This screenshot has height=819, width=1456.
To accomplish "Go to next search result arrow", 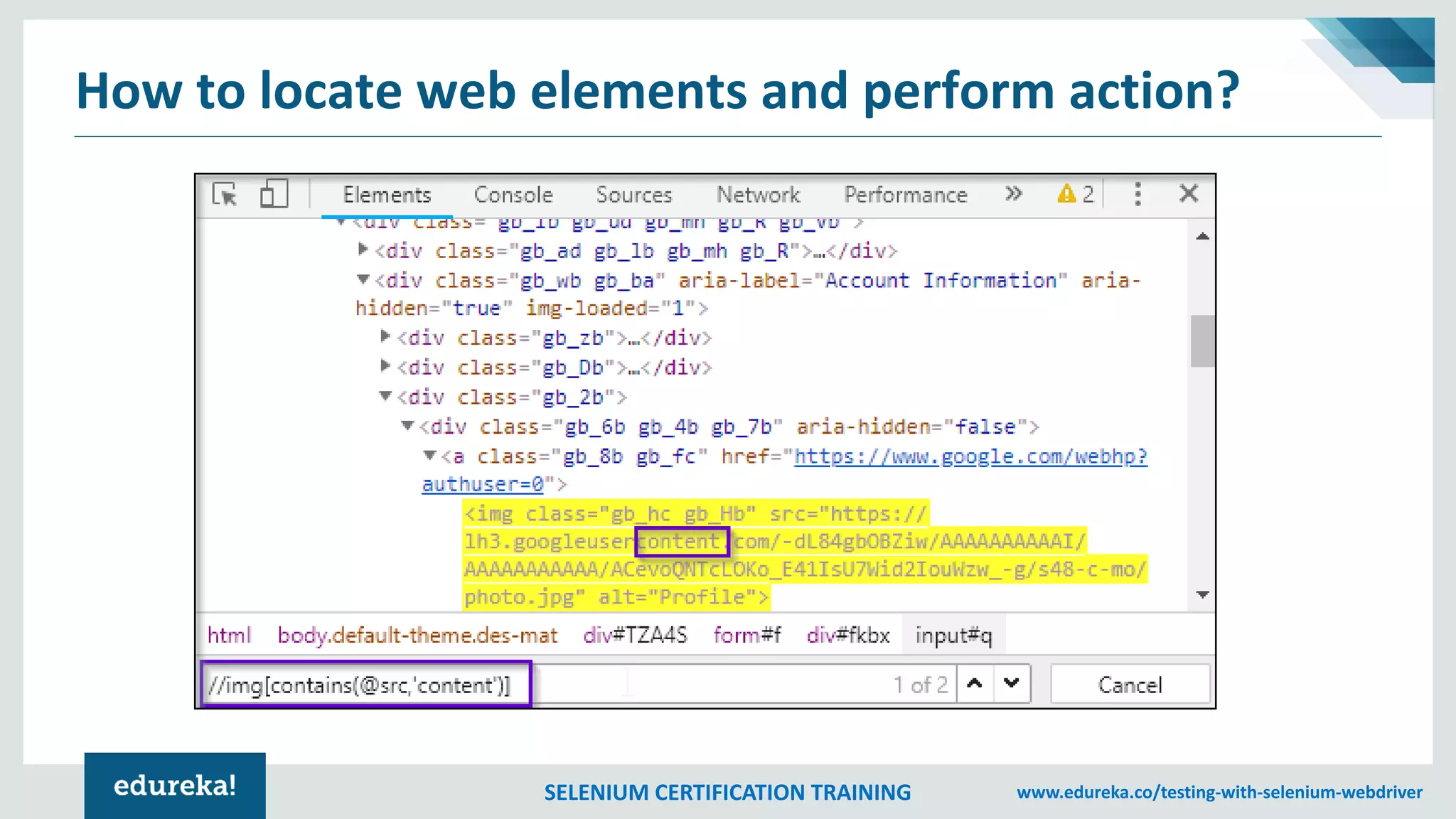I will [x=1012, y=684].
